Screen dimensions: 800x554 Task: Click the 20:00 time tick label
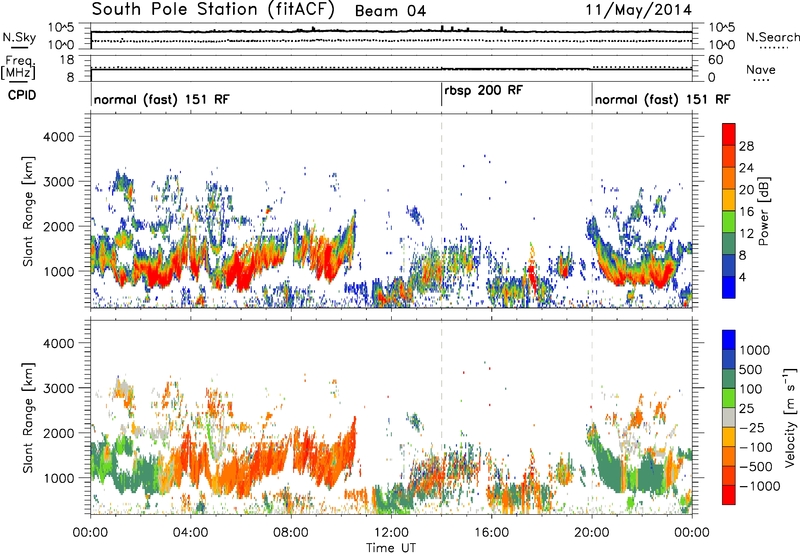(x=592, y=532)
